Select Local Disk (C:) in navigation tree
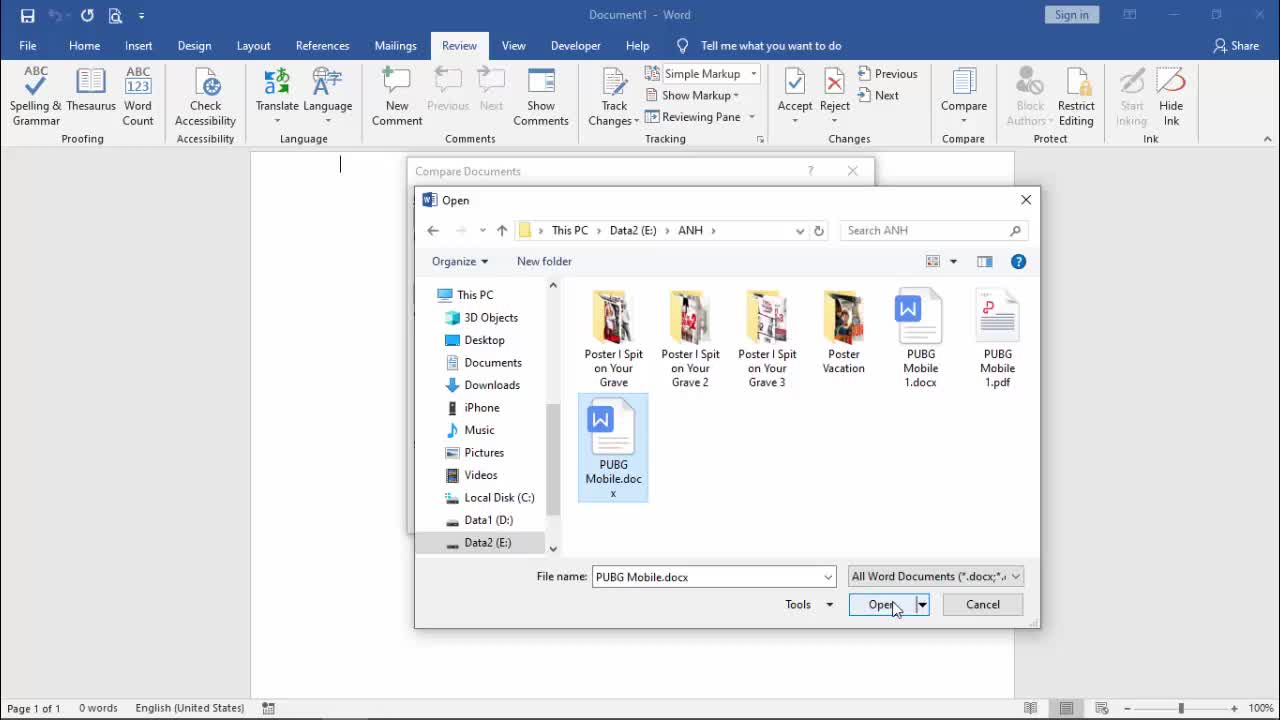Image resolution: width=1280 pixels, height=720 pixels. tap(499, 498)
